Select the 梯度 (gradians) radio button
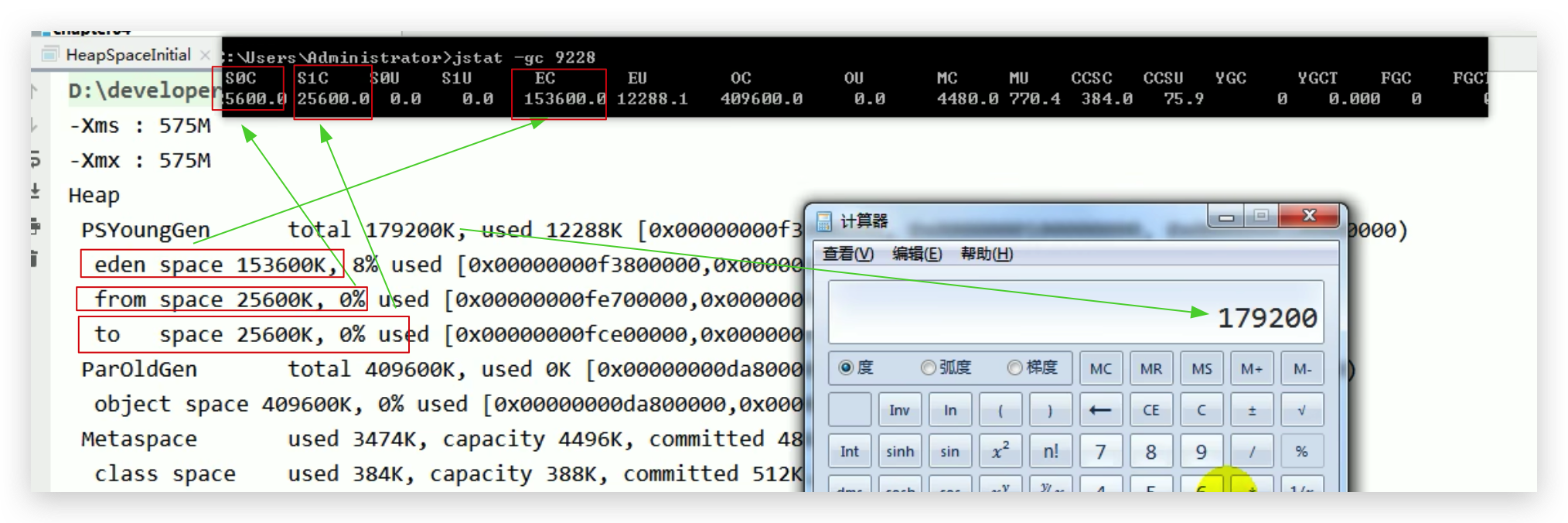The width and height of the screenshot is (1568, 523). coord(1014,367)
